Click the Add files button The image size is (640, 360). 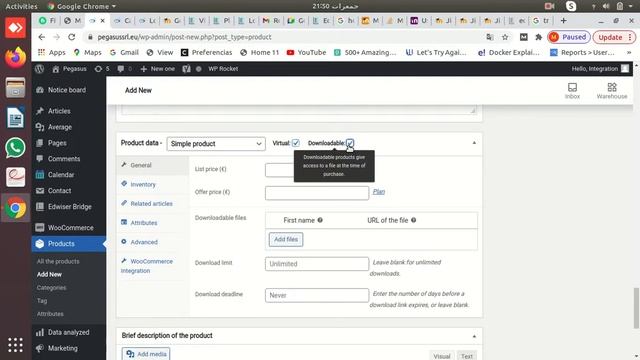(x=286, y=240)
